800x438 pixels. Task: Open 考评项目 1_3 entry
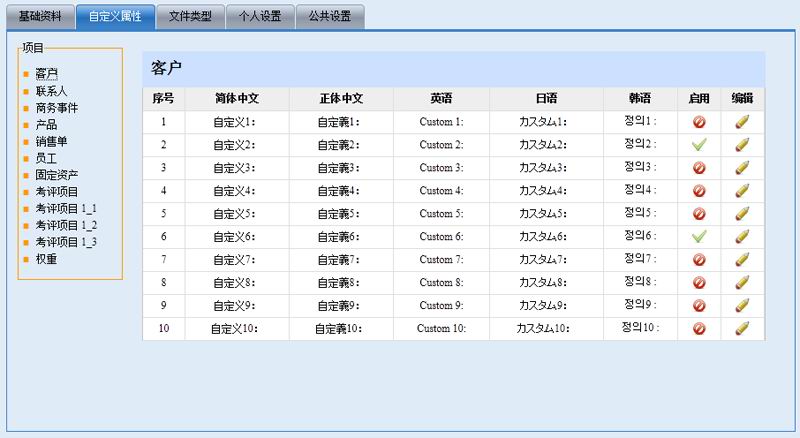pos(66,242)
